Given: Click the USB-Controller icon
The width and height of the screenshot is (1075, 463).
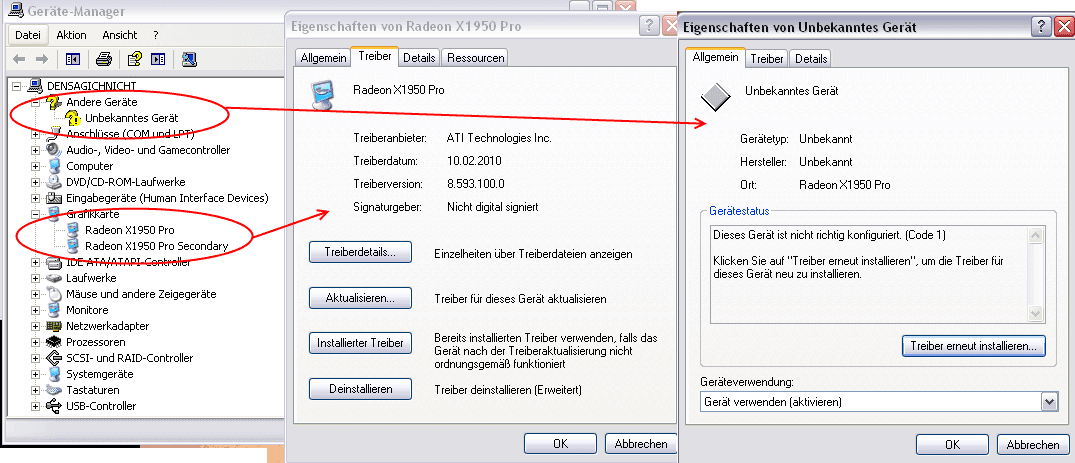Looking at the screenshot, I should (54, 406).
